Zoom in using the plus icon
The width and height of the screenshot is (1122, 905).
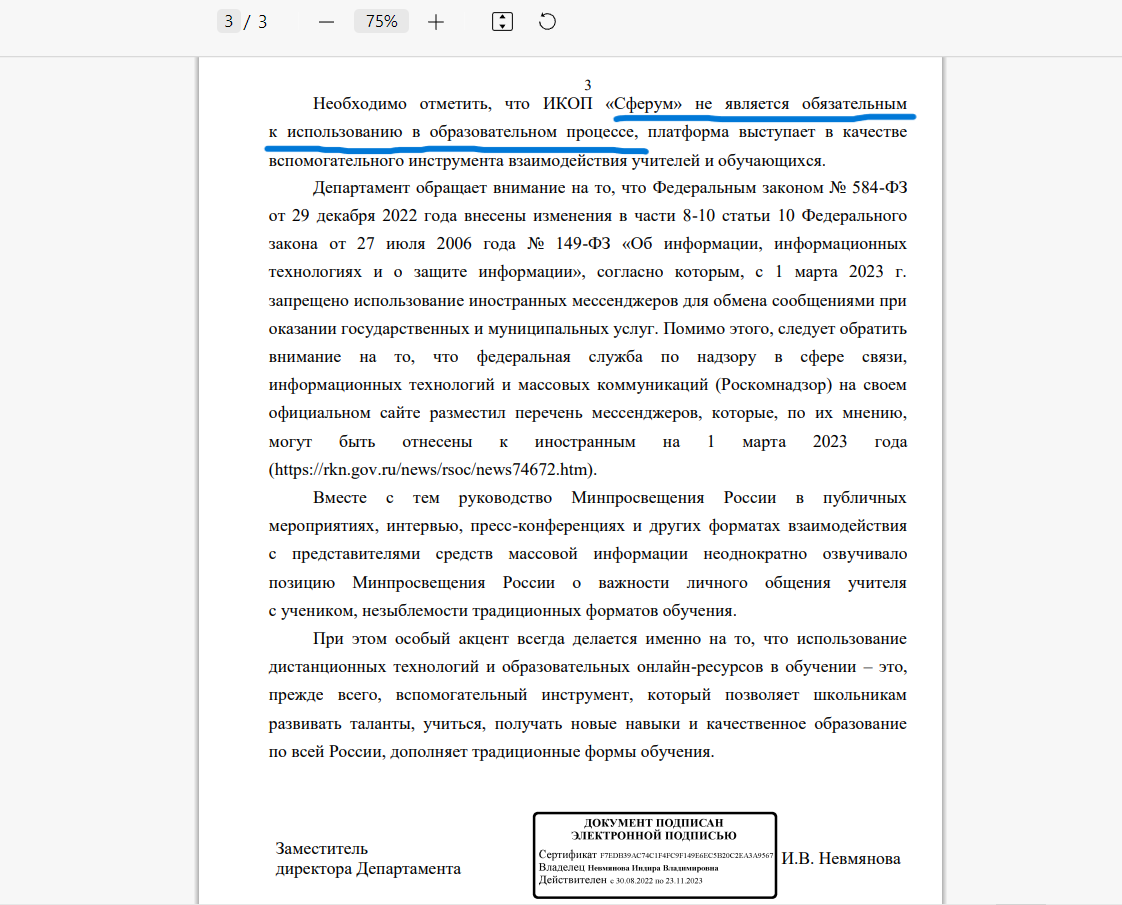click(435, 20)
